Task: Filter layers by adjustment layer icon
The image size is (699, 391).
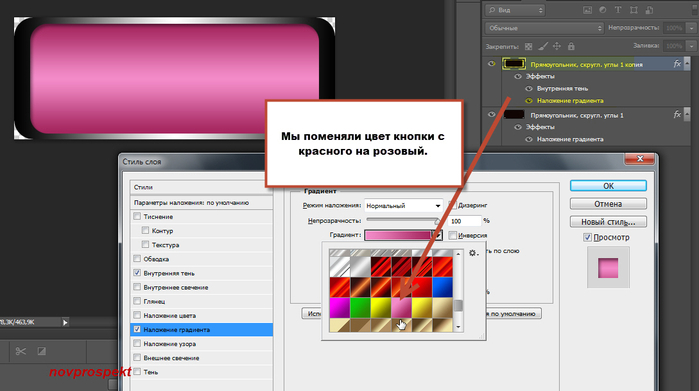Action: tap(603, 10)
